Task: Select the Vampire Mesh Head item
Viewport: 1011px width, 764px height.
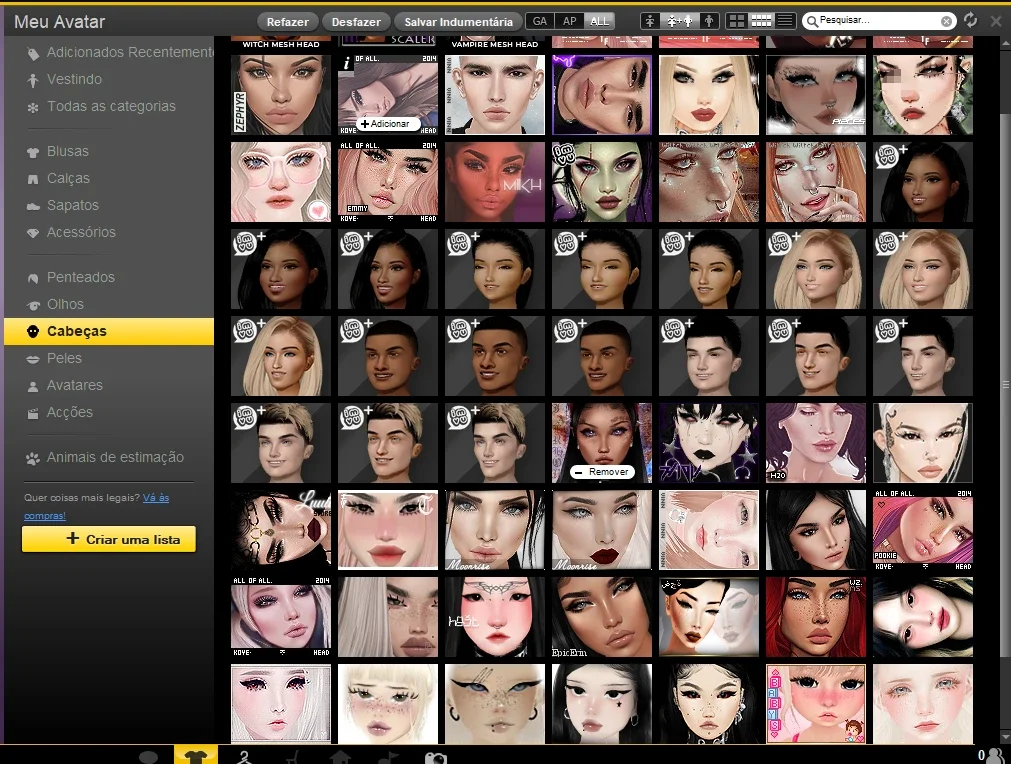Action: 495,43
